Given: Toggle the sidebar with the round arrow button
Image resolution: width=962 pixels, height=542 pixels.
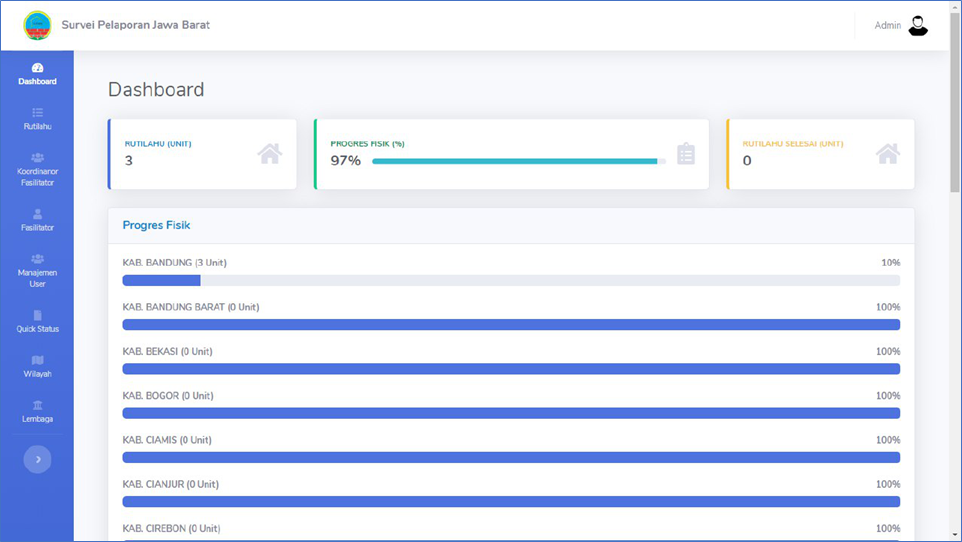Looking at the screenshot, I should [37, 459].
